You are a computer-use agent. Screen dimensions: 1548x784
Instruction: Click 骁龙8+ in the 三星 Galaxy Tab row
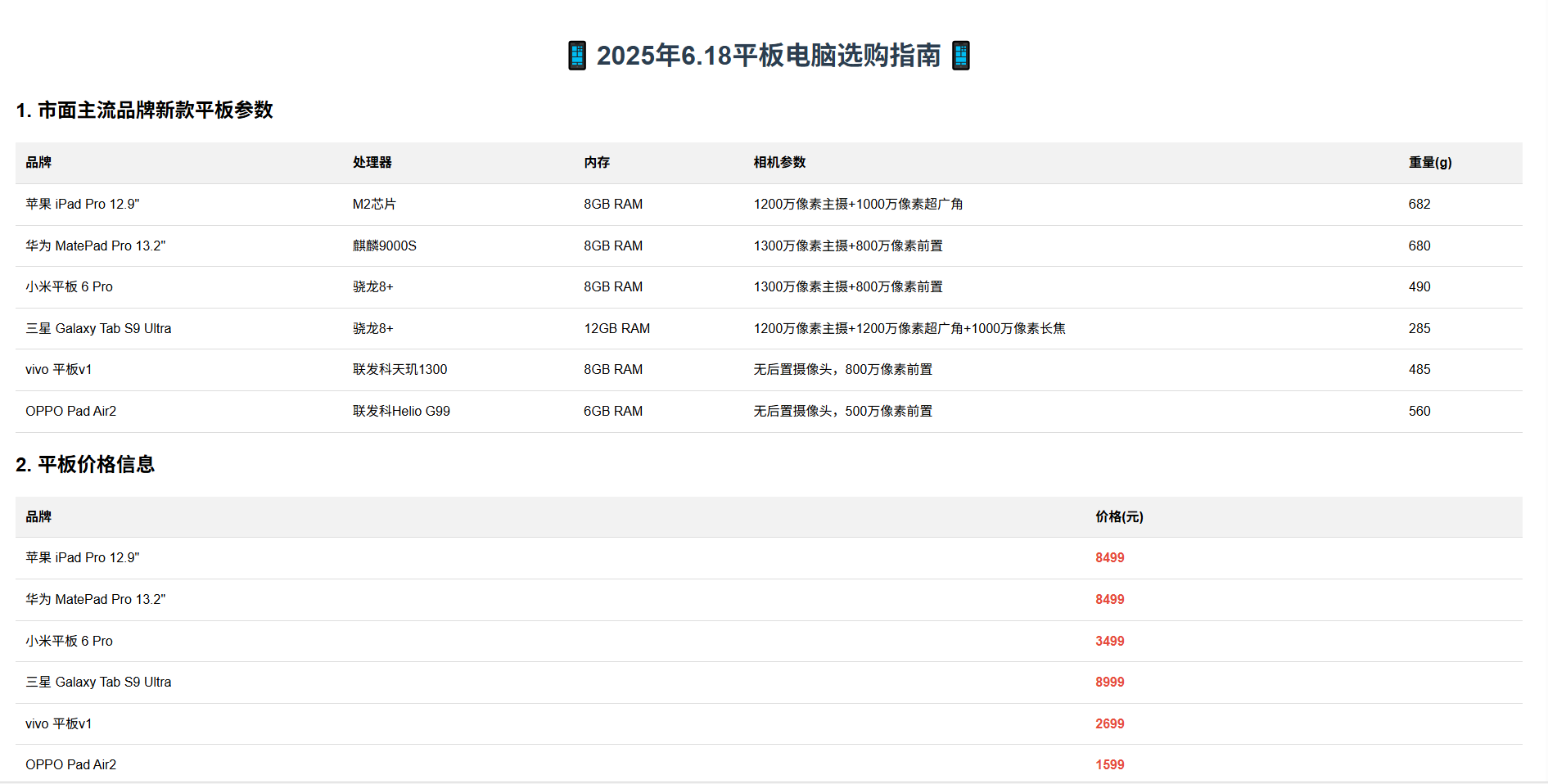coord(373,328)
